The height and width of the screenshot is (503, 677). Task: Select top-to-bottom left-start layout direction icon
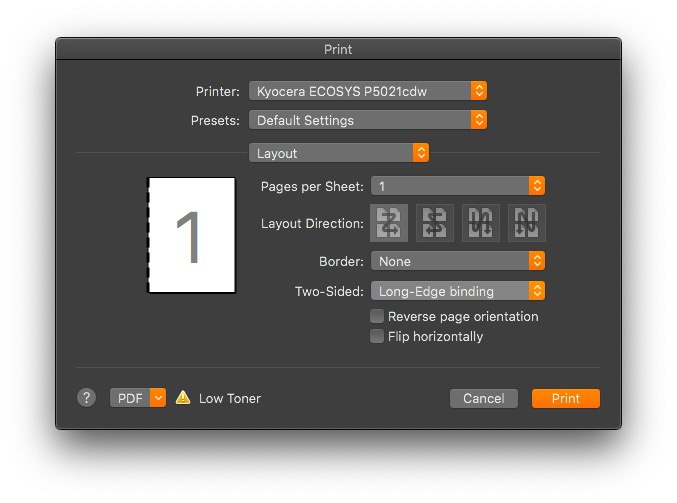(481, 223)
